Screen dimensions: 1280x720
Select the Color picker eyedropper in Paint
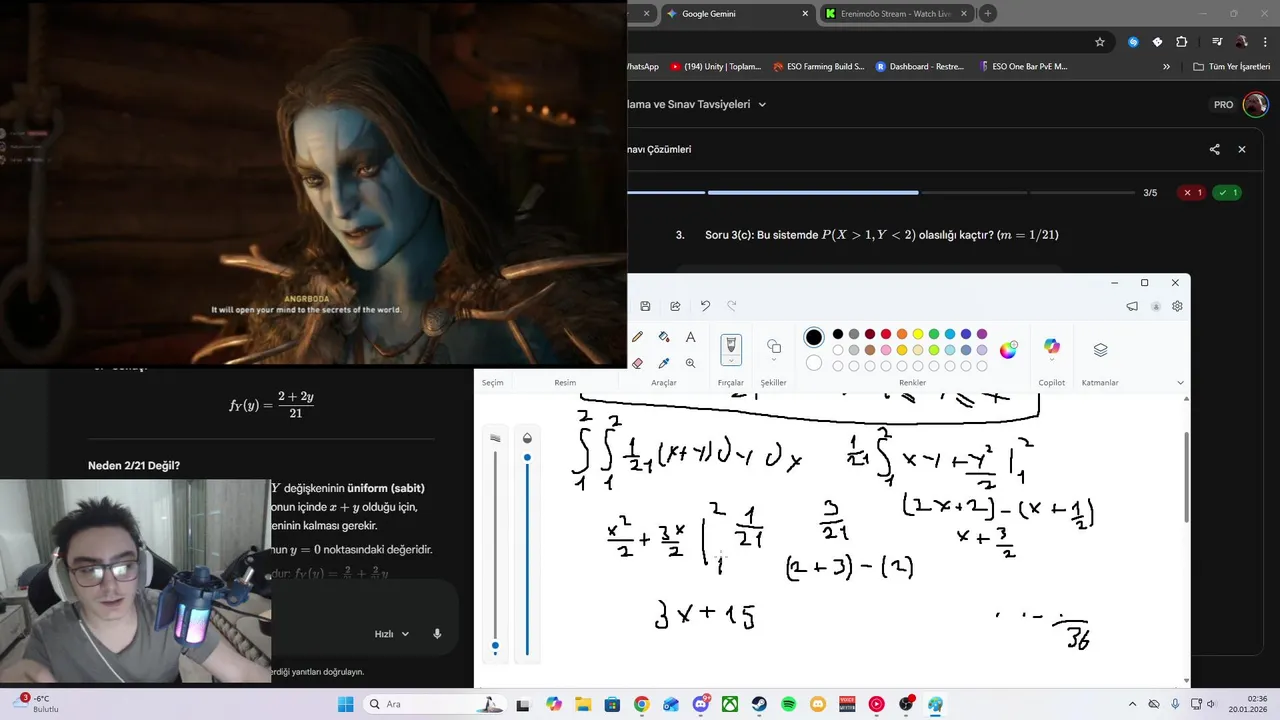coord(664,363)
